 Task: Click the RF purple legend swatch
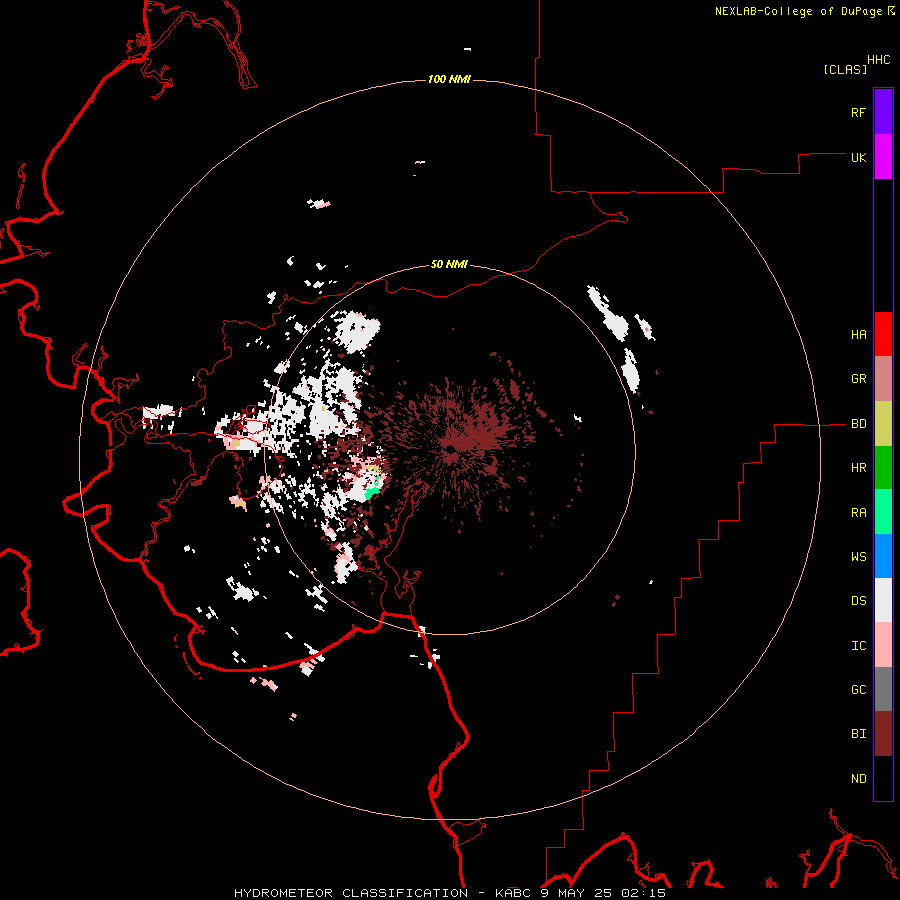coord(883,111)
